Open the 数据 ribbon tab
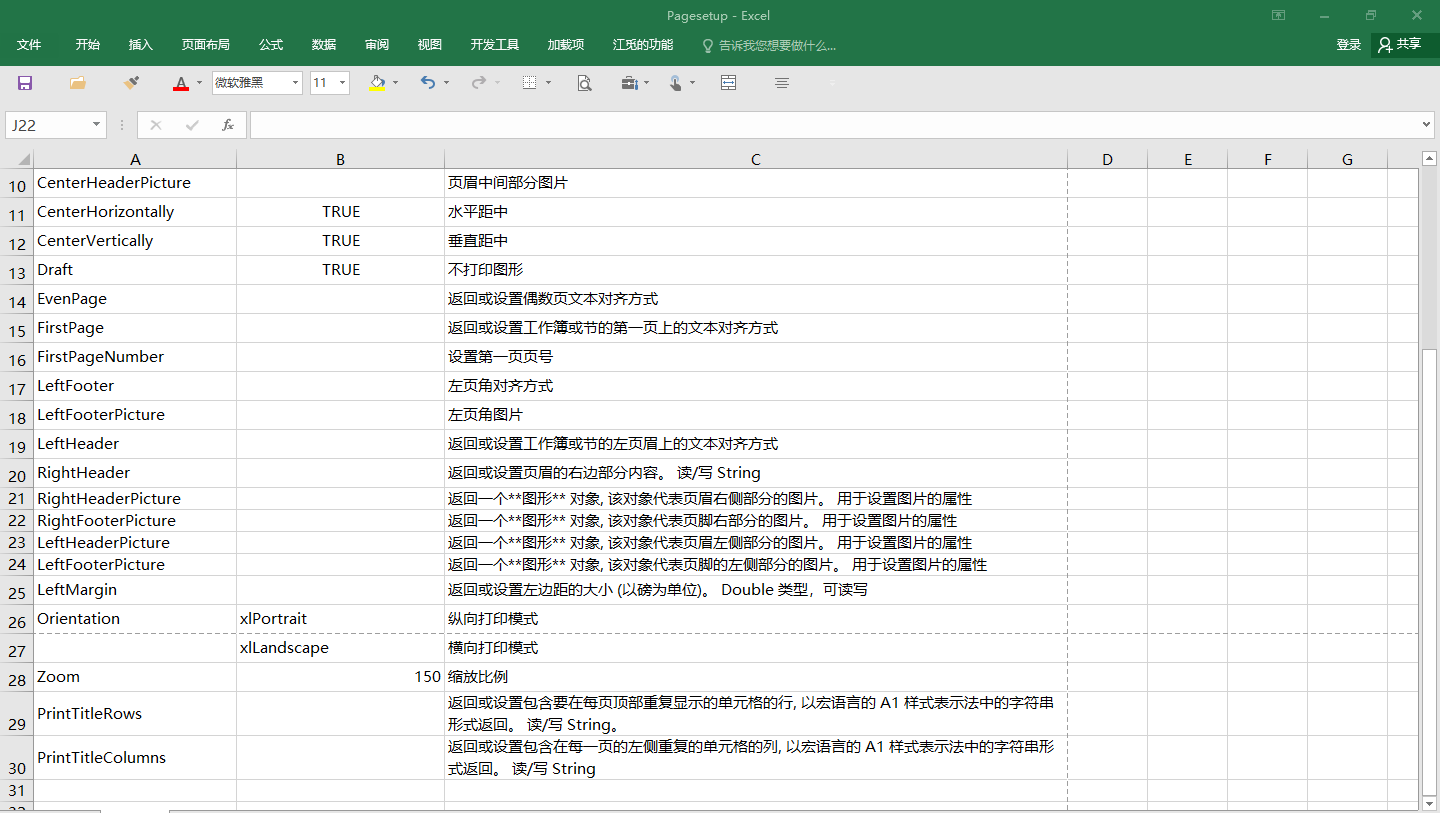Viewport: 1448px width, 813px height. (324, 45)
